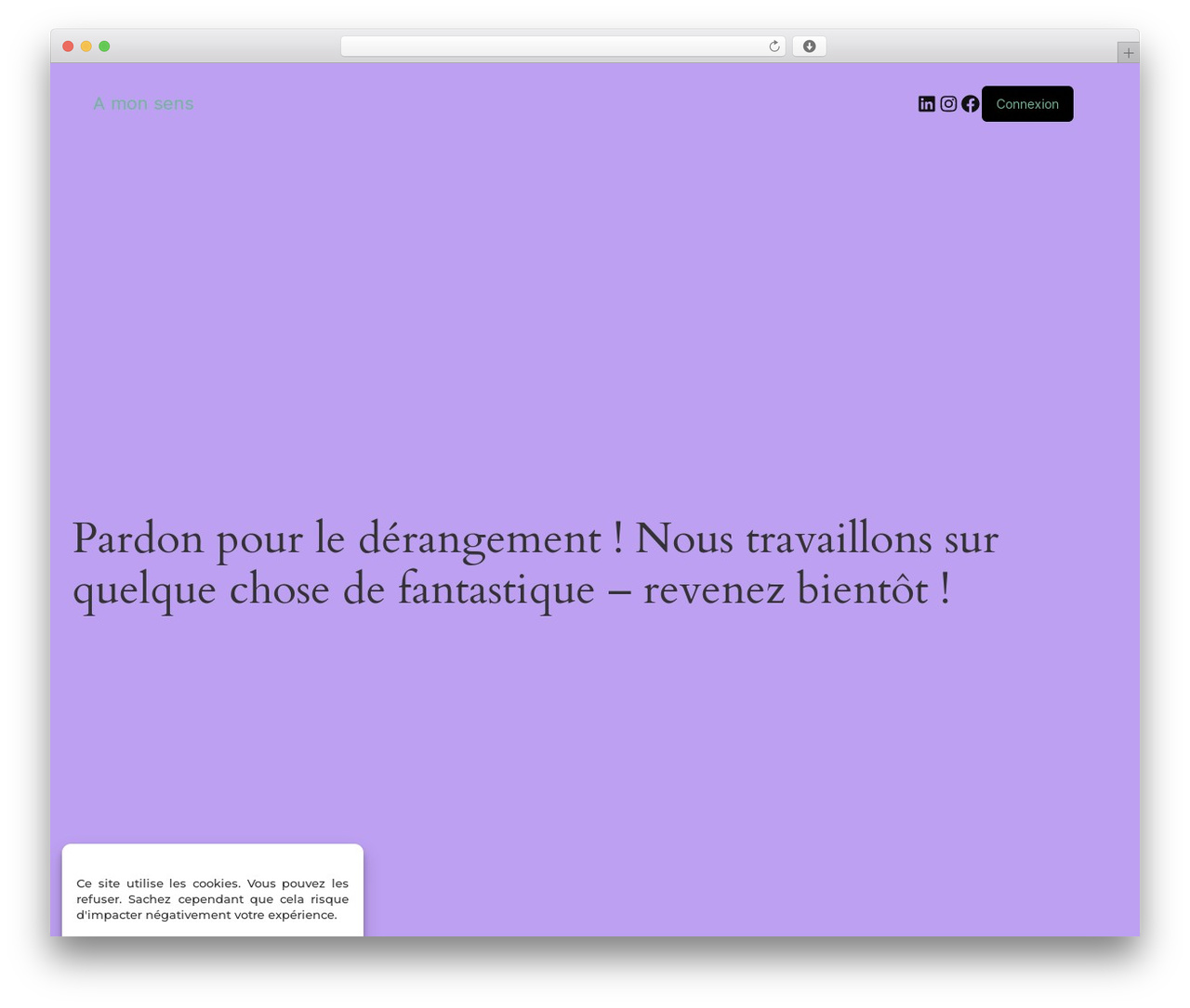Close the window with the red button
The height and width of the screenshot is (1008, 1190).
[68, 46]
